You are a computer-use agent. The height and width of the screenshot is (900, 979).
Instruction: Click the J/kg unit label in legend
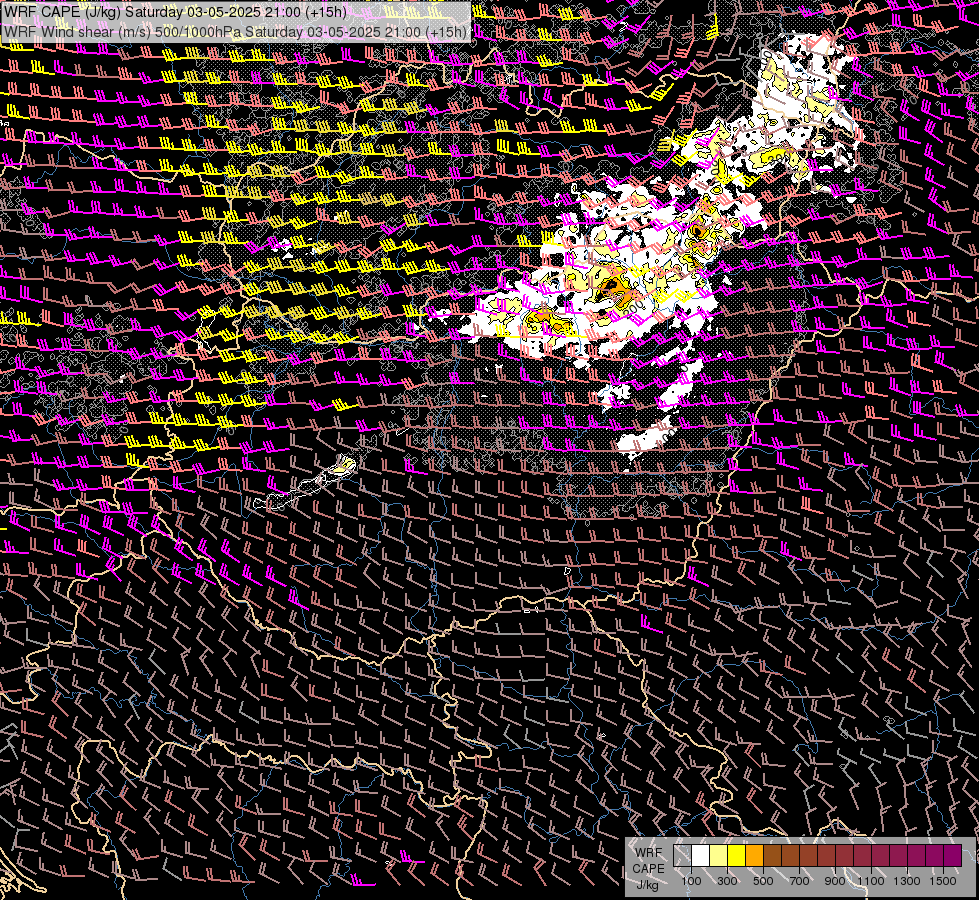pyautogui.click(x=647, y=885)
